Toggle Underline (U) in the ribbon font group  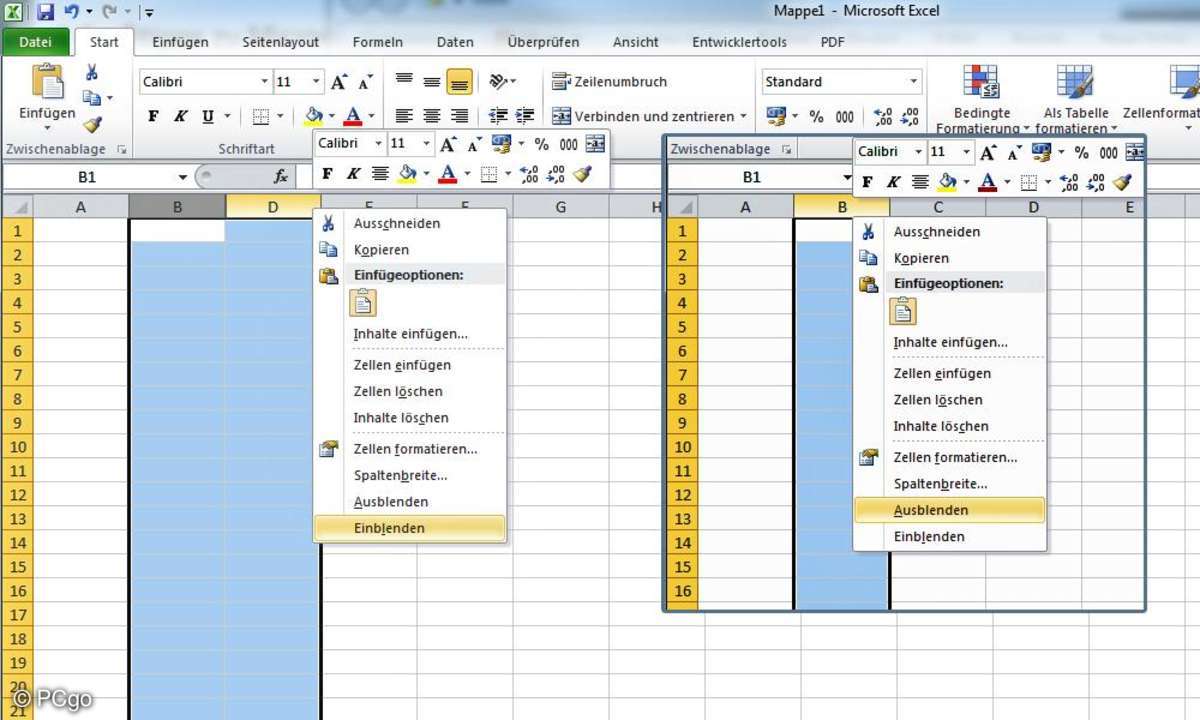(x=208, y=116)
